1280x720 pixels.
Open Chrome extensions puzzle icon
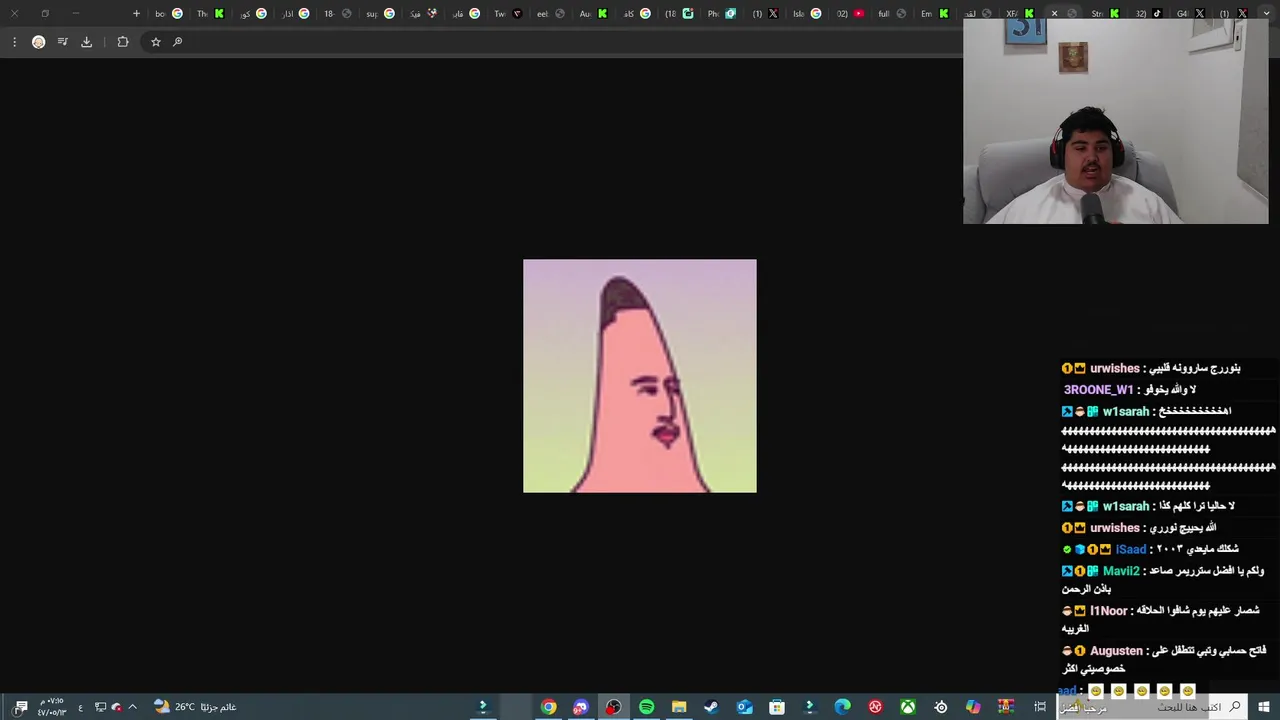click(123, 42)
